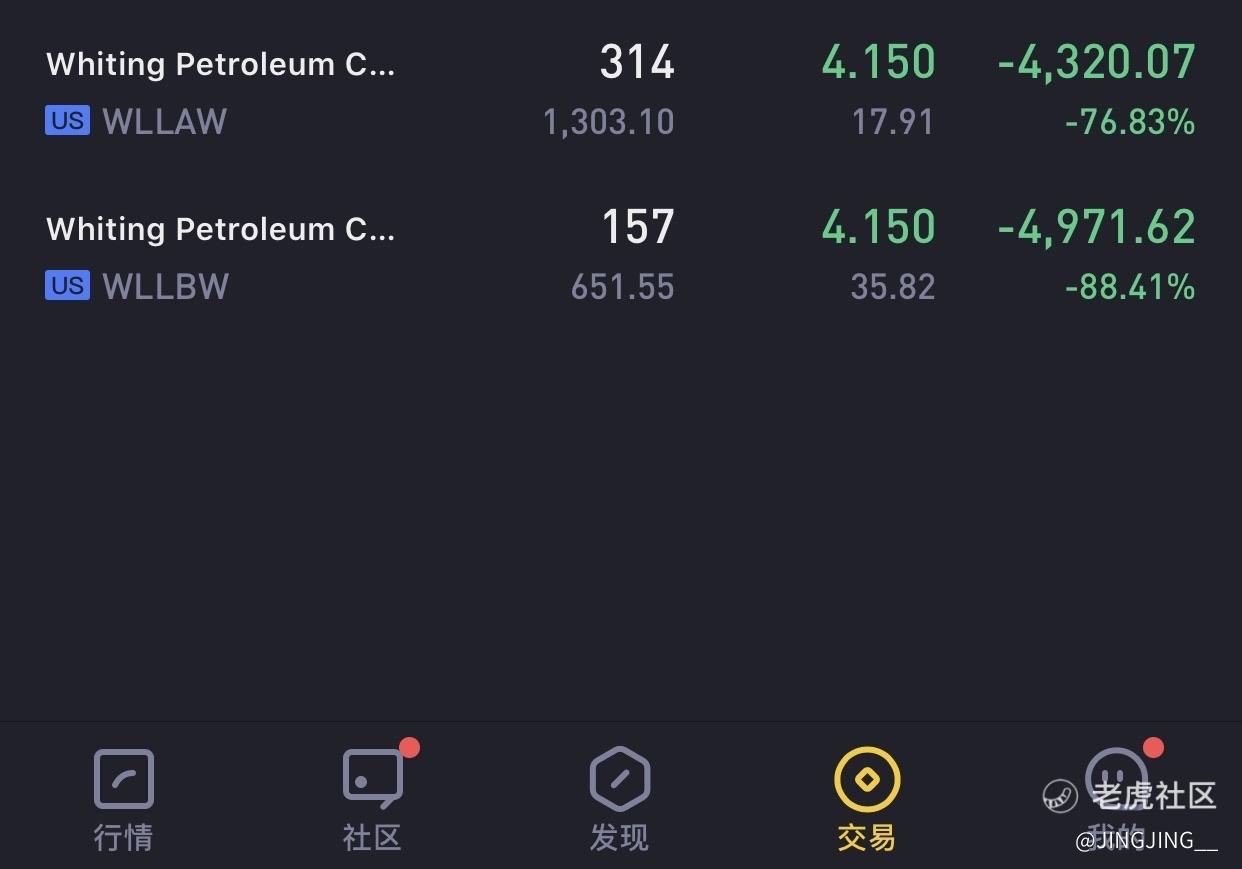
Task: Tap the -88.41% loss percentage
Action: coord(1130,288)
